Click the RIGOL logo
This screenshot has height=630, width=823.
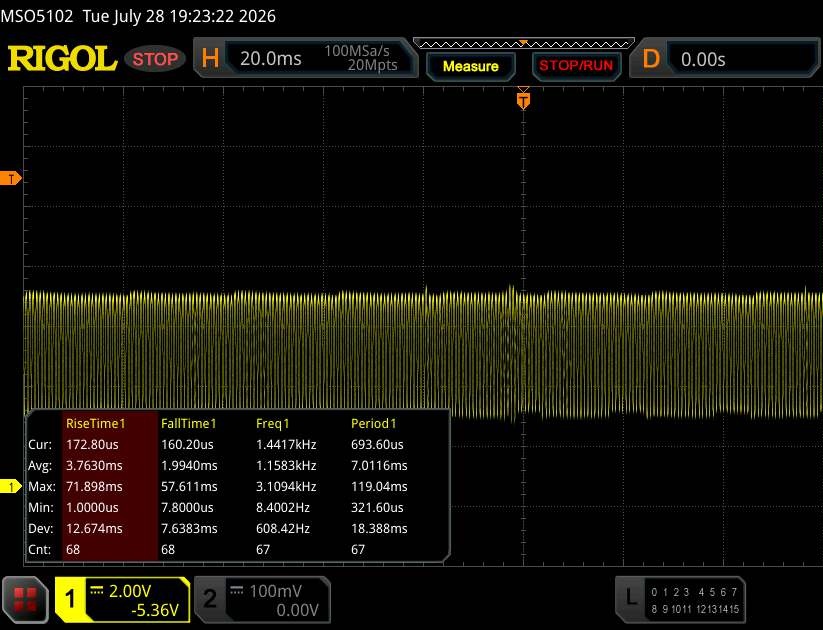pos(62,58)
